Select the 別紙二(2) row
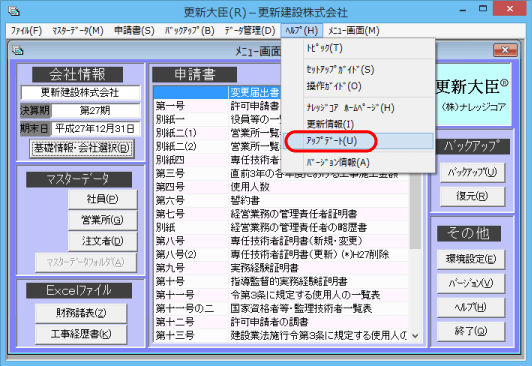The height and width of the screenshot is (366, 532). 217,147
